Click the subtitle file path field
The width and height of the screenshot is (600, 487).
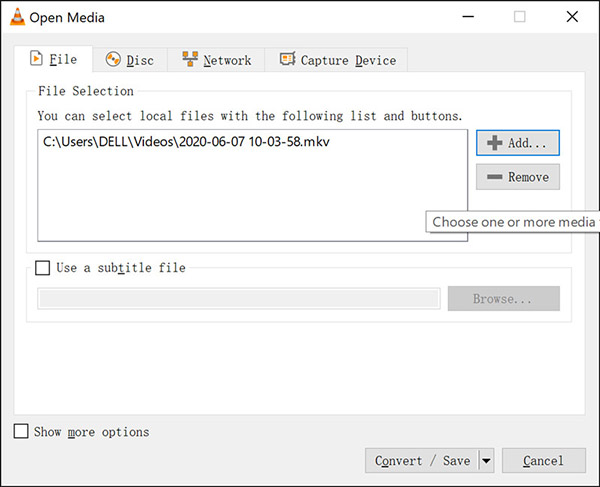coord(239,298)
